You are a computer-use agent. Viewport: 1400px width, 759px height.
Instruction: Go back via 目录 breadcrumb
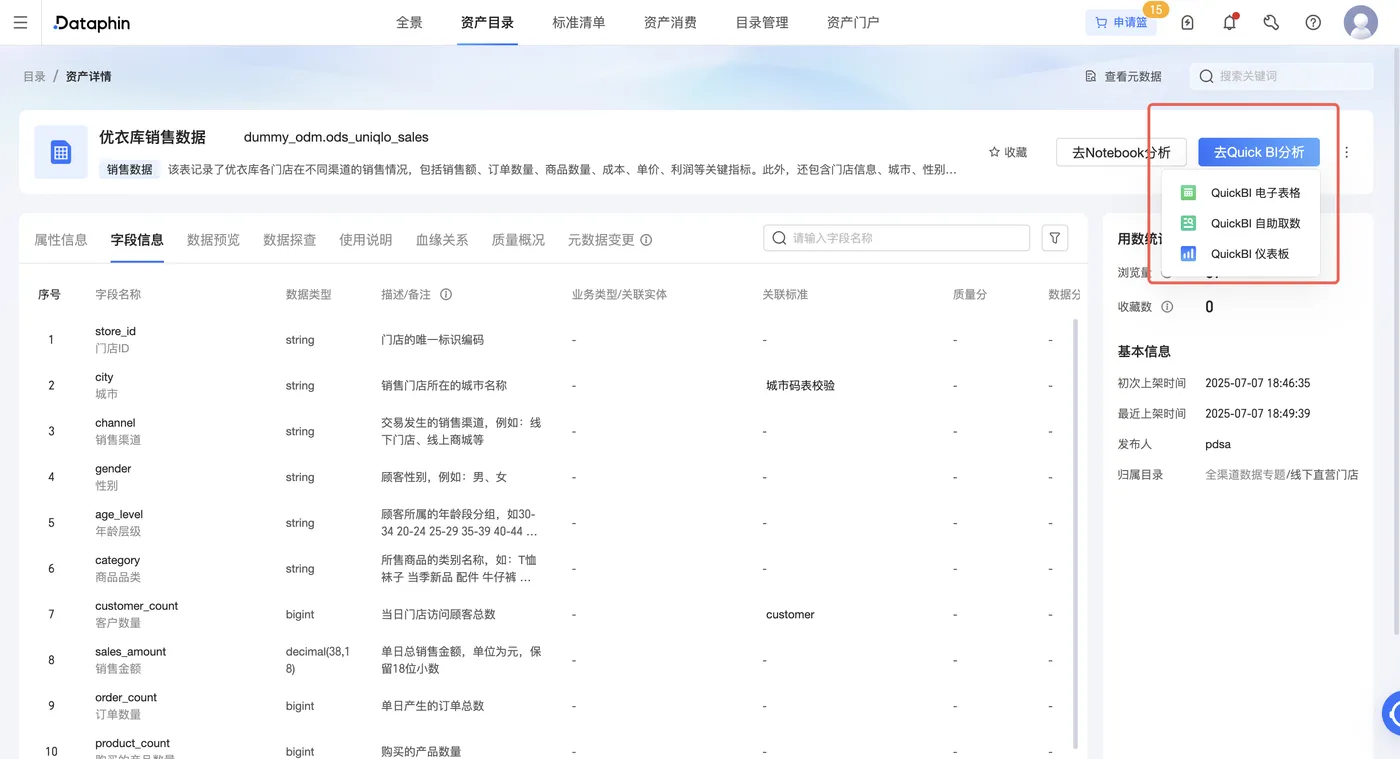(34, 76)
